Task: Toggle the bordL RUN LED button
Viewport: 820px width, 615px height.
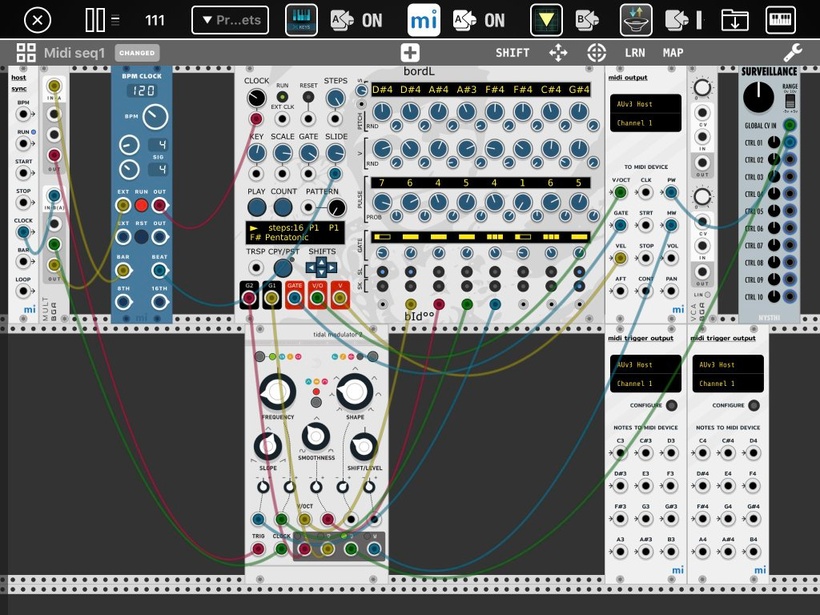Action: 282,97
